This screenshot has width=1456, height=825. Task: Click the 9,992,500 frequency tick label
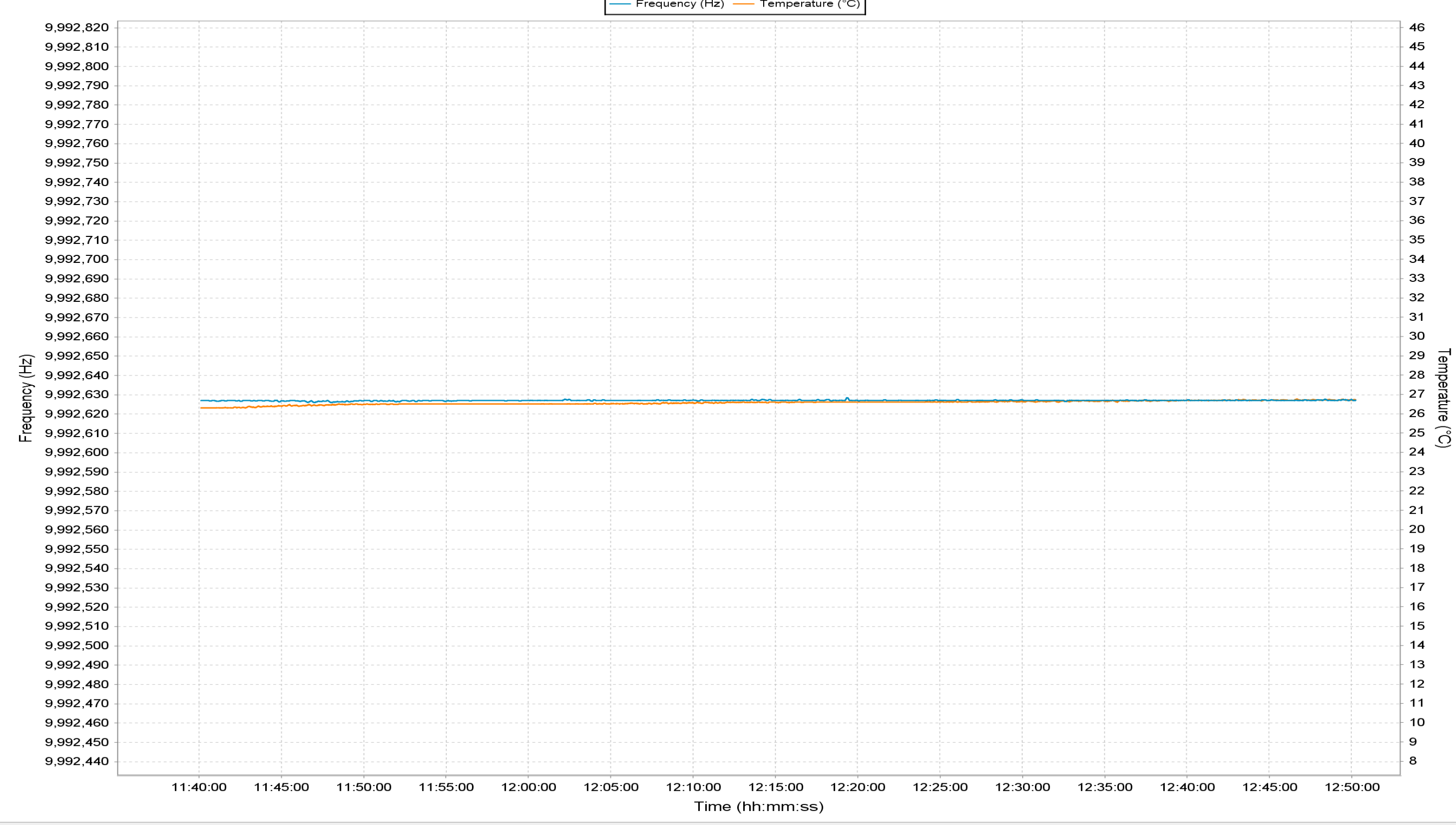[76, 645]
